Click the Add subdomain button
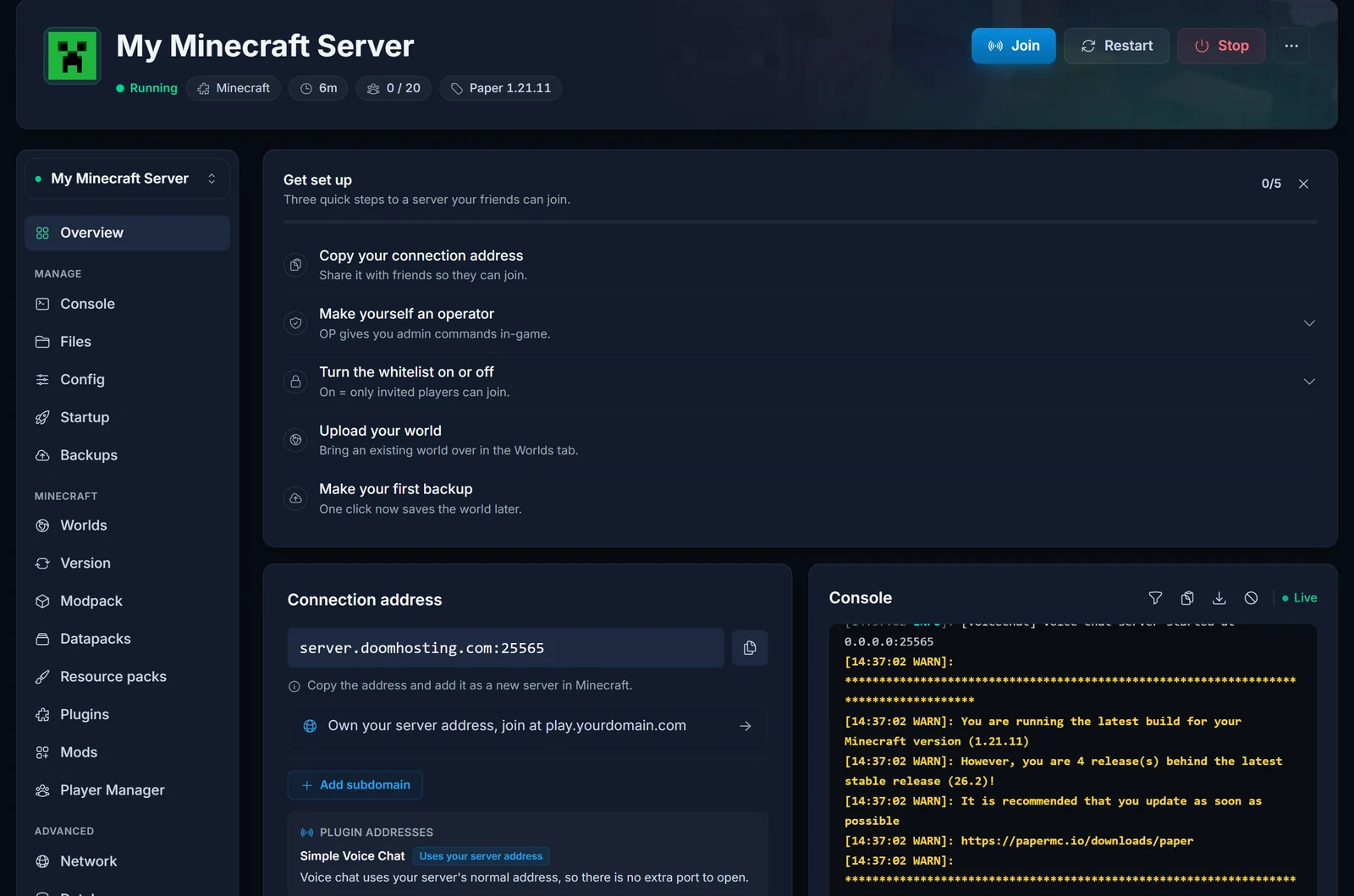 click(355, 785)
